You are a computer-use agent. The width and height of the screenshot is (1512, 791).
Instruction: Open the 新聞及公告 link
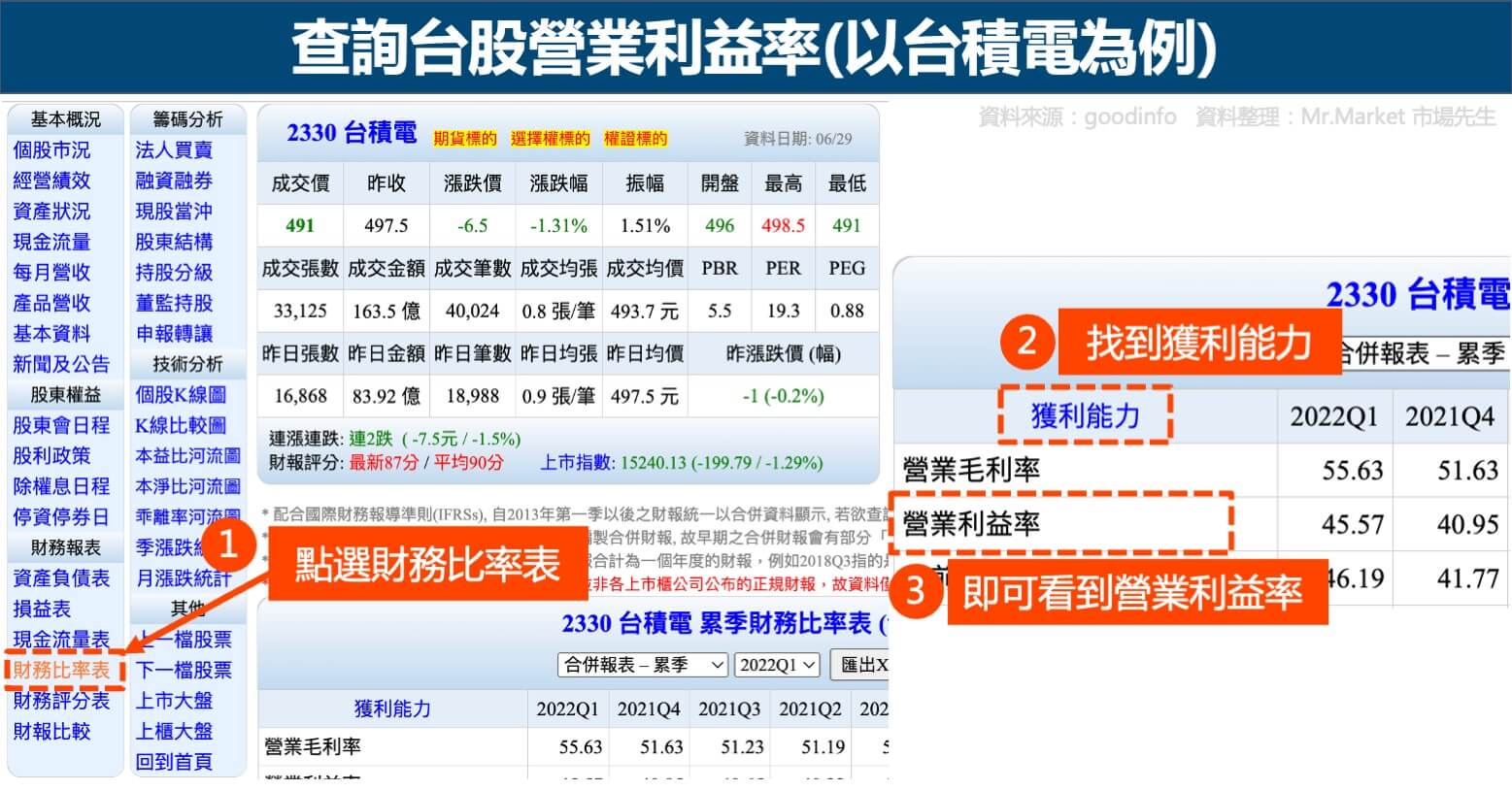coord(61,364)
